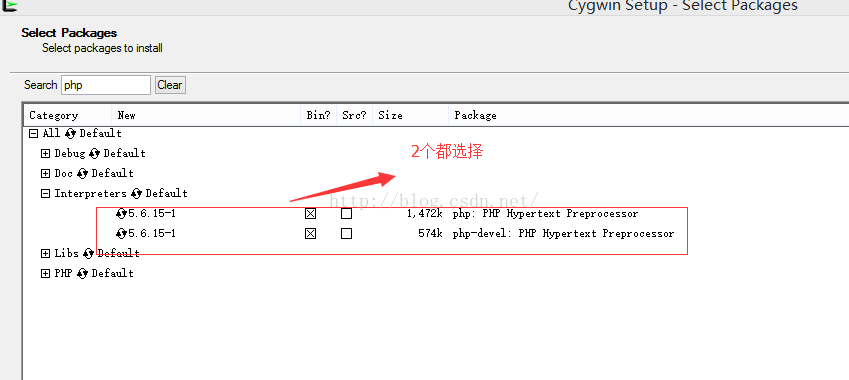Image resolution: width=849 pixels, height=380 pixels.
Task: Cycle the PHP category Default icon
Action: (x=82, y=273)
